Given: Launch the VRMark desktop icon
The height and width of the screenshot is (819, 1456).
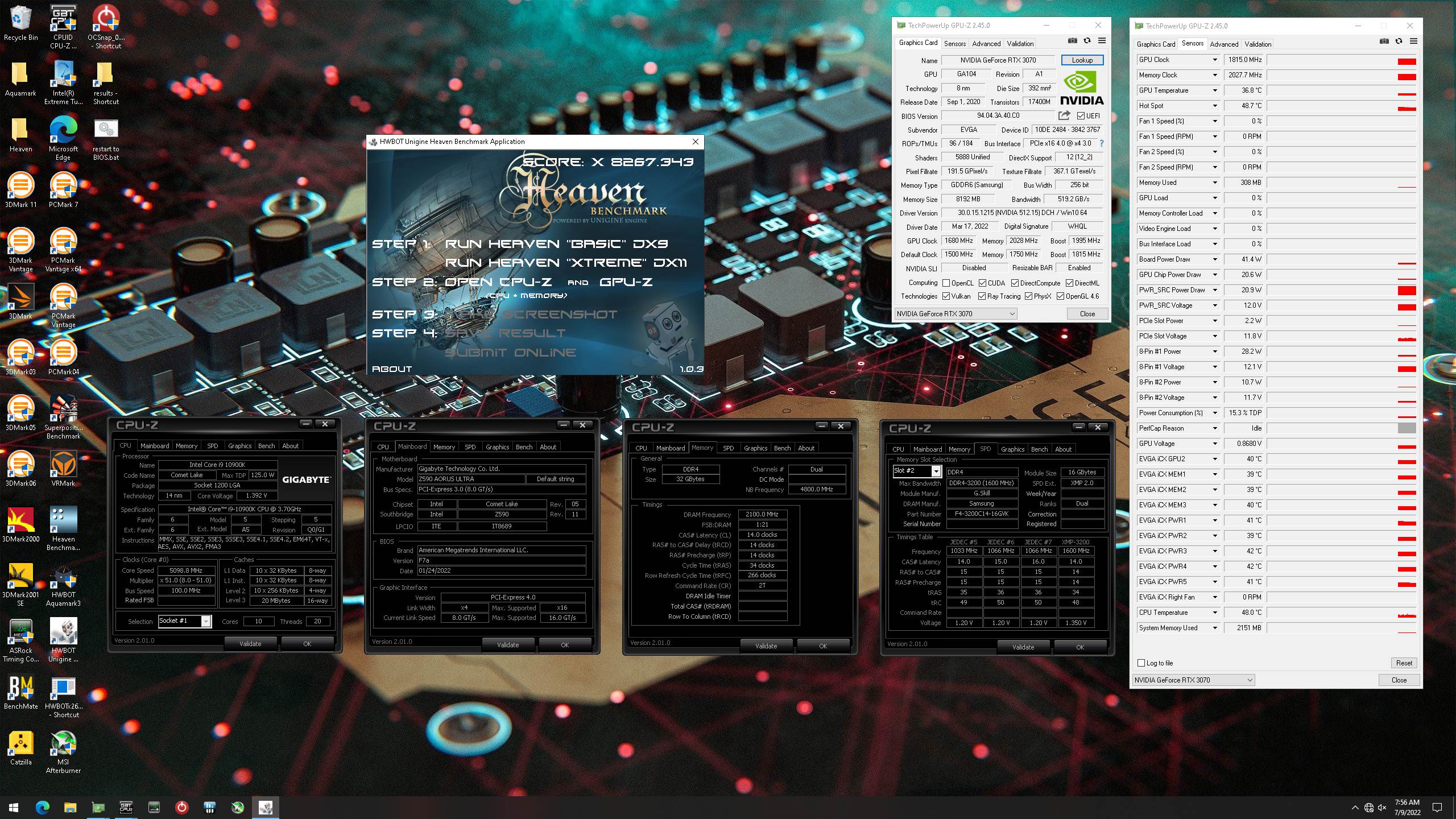Looking at the screenshot, I should pyautogui.click(x=63, y=469).
